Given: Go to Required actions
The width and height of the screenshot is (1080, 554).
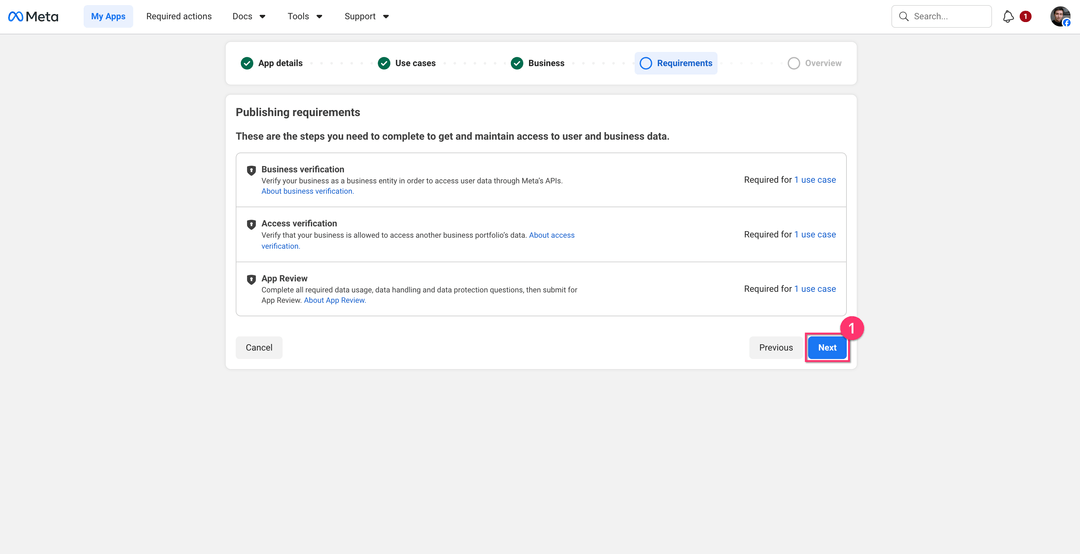Looking at the screenshot, I should pyautogui.click(x=179, y=17).
